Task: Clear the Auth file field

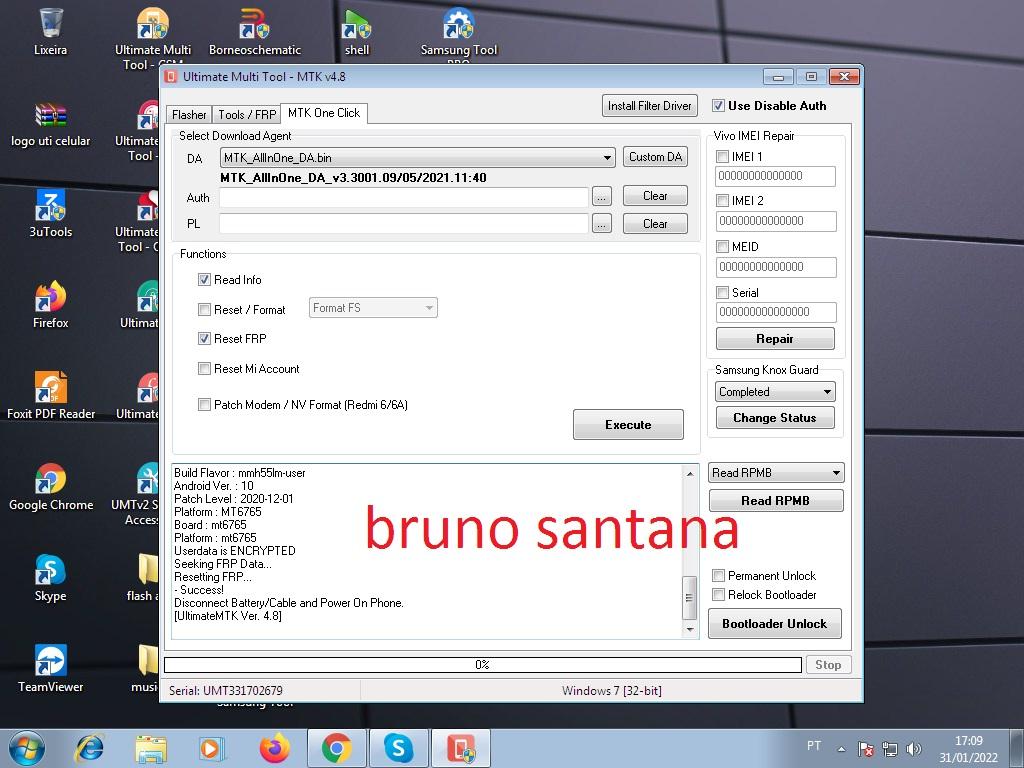Action: point(655,196)
